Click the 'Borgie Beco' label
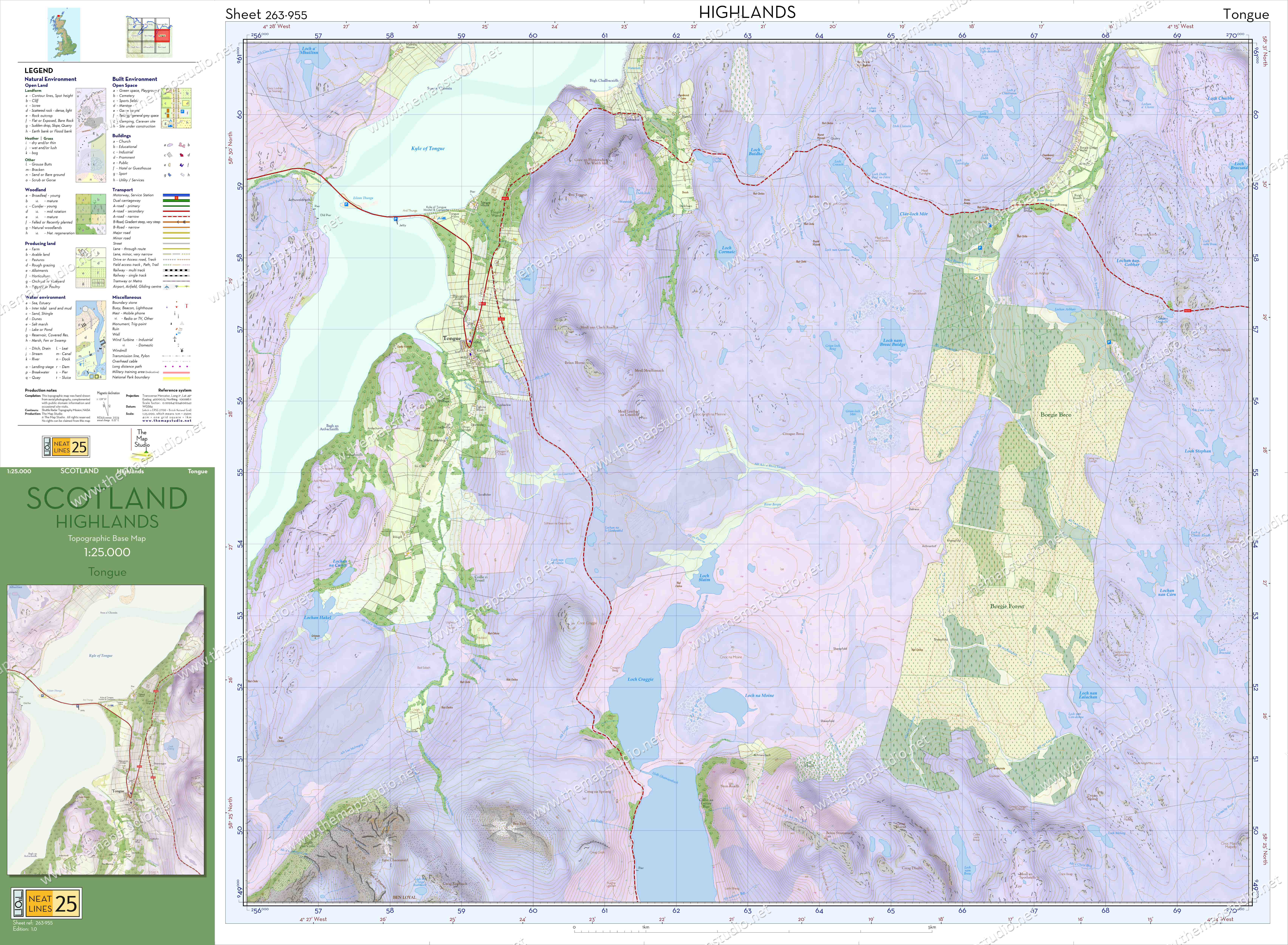The width and height of the screenshot is (1288, 945). click(1056, 415)
